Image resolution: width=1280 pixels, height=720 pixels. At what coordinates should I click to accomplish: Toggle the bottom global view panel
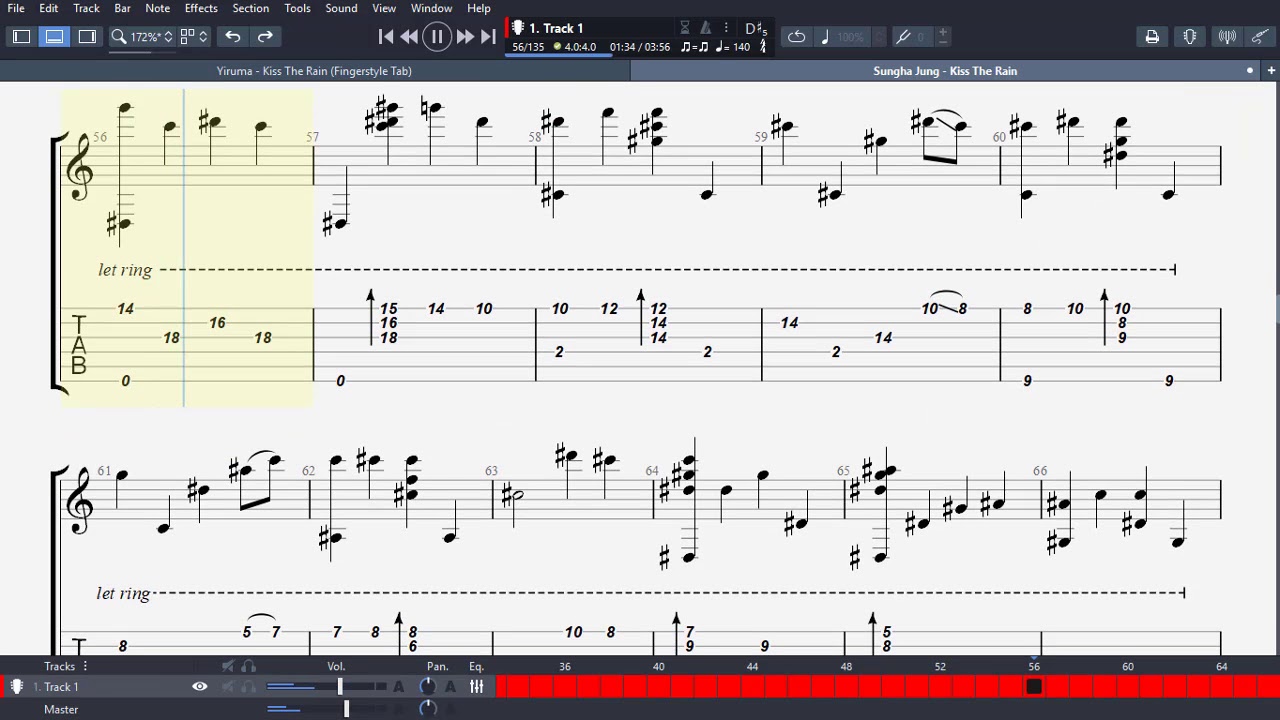click(x=54, y=37)
